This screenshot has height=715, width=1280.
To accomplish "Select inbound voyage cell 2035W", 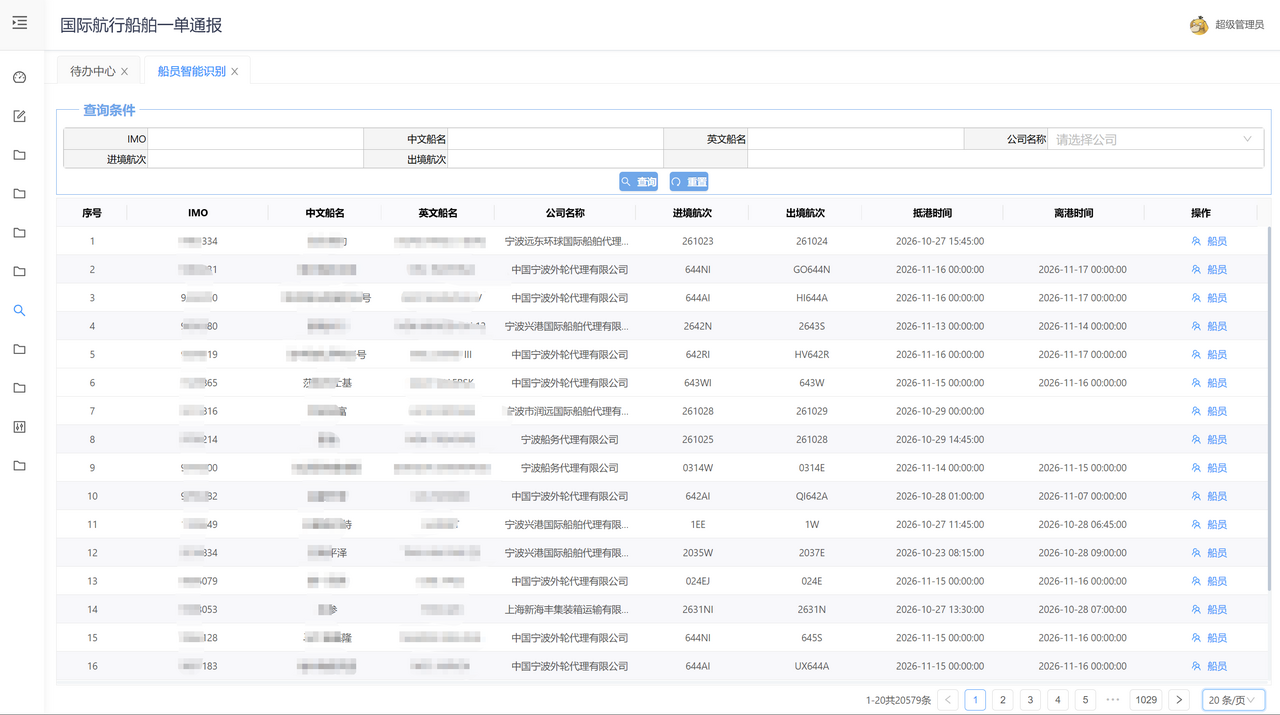I will pos(698,553).
